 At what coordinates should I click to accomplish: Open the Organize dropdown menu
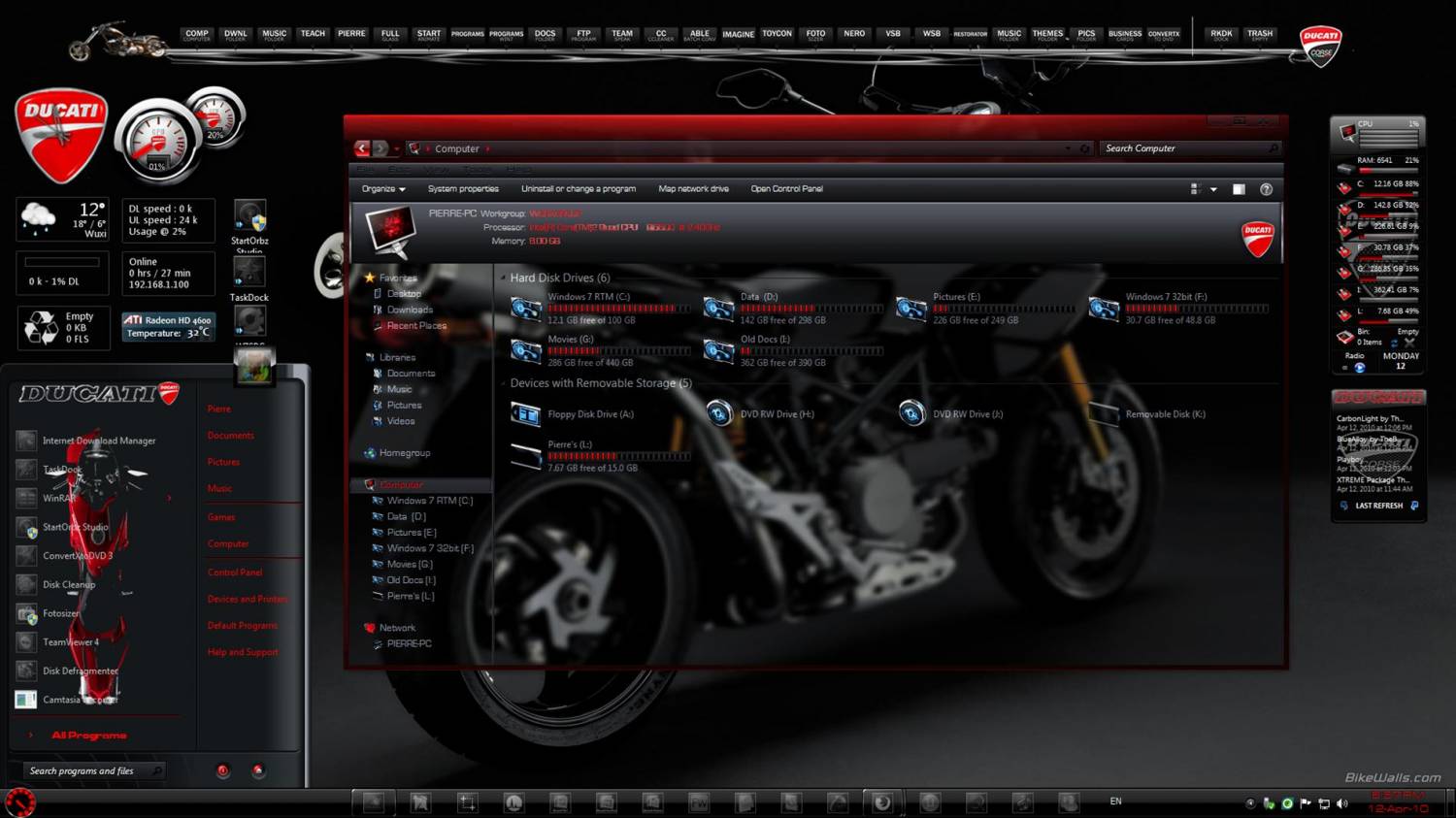click(383, 189)
